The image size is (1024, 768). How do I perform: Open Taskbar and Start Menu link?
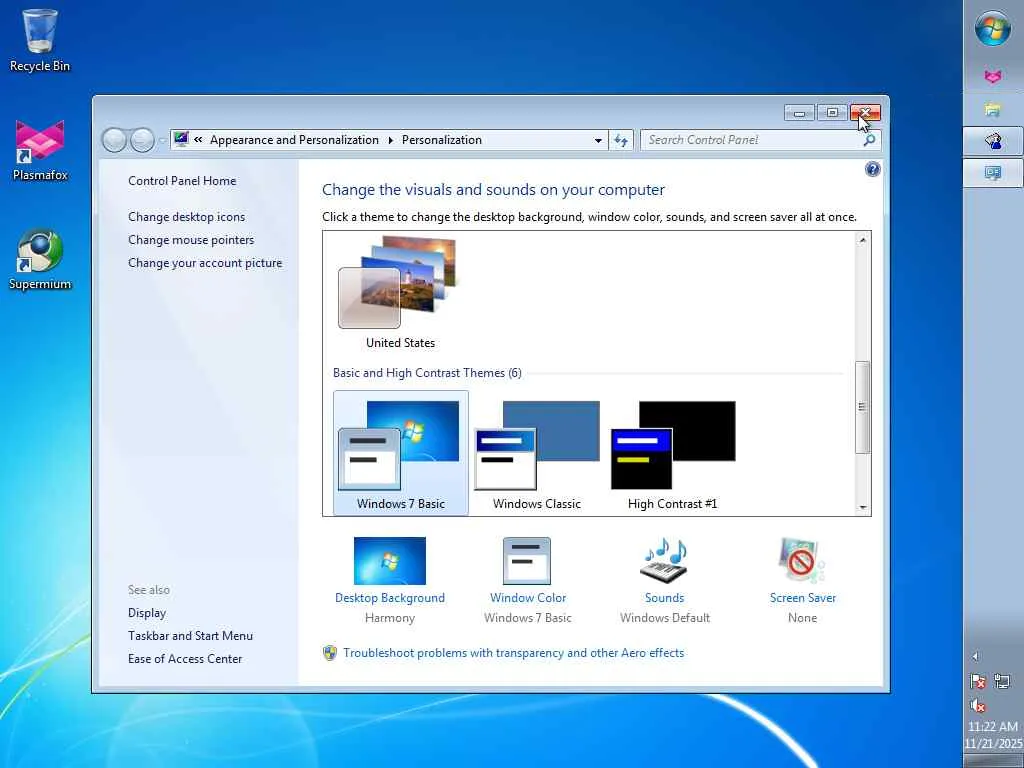190,635
